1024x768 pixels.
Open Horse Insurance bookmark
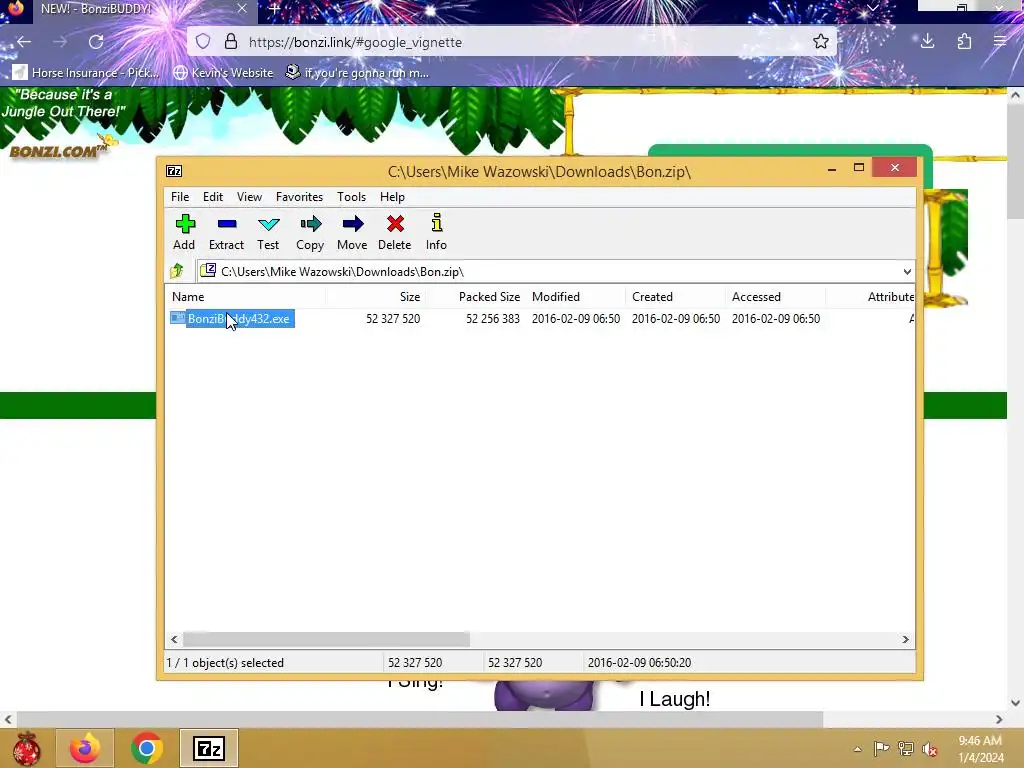[x=86, y=72]
